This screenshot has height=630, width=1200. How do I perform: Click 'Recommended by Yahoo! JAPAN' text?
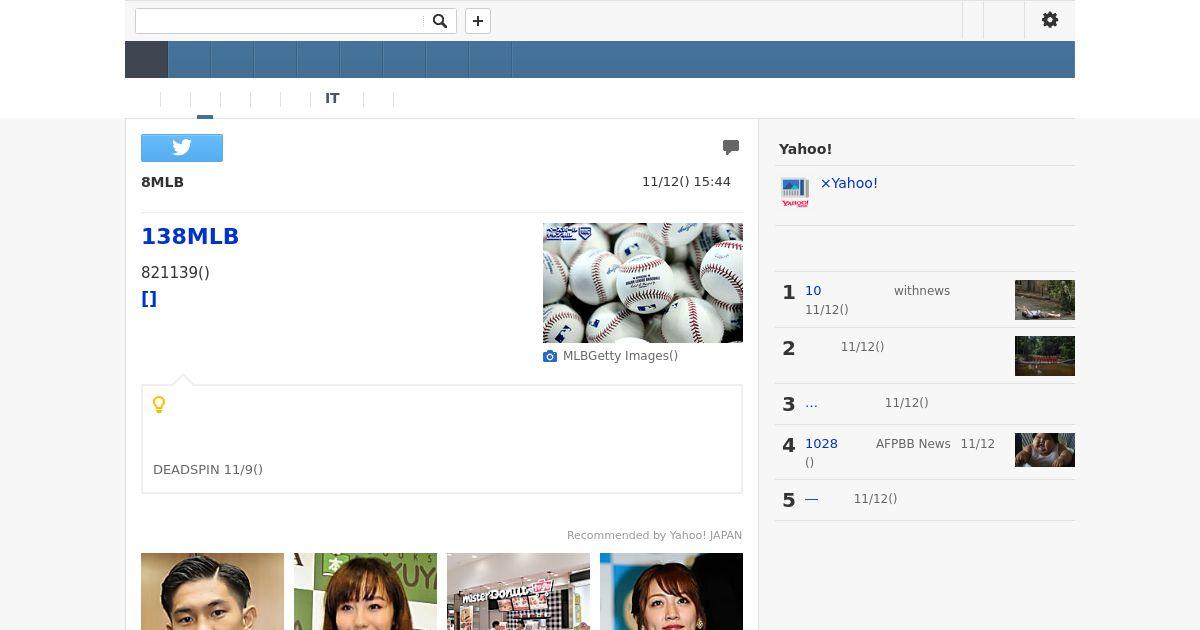[x=654, y=536]
